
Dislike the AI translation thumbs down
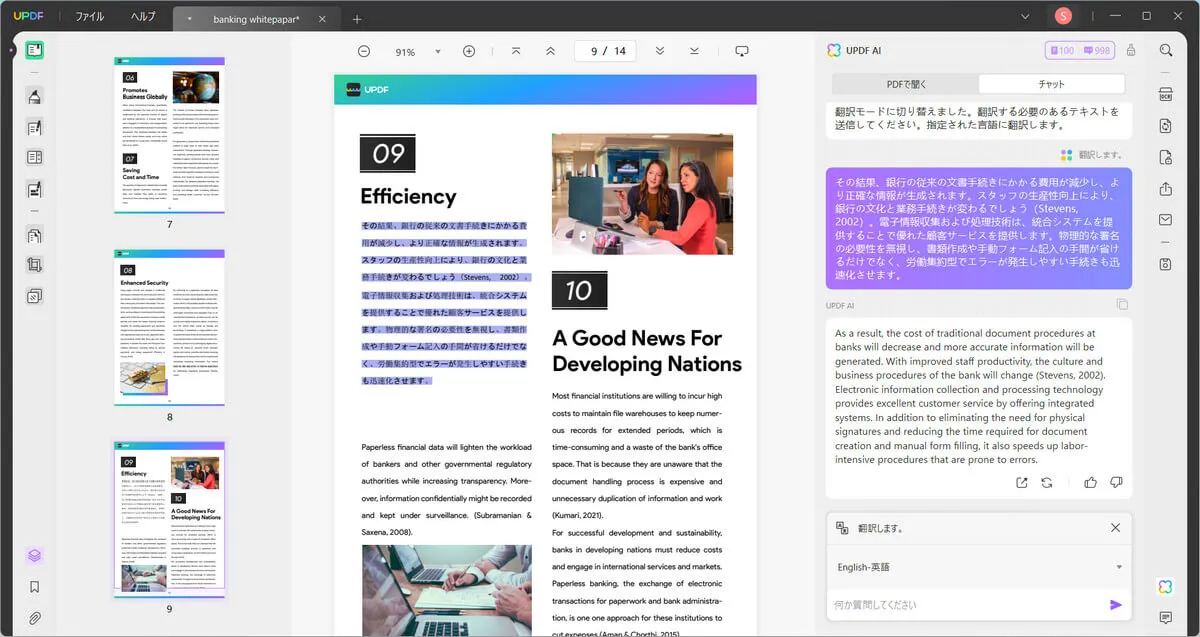point(1116,482)
